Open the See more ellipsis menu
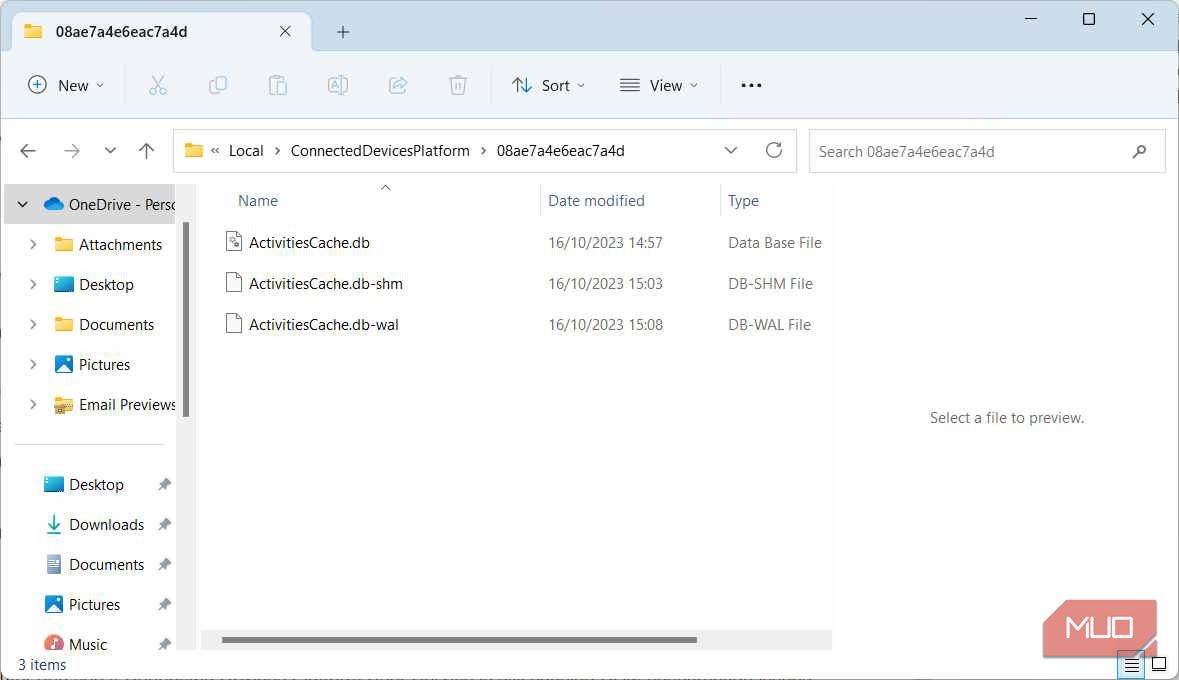The height and width of the screenshot is (680, 1179). 751,85
